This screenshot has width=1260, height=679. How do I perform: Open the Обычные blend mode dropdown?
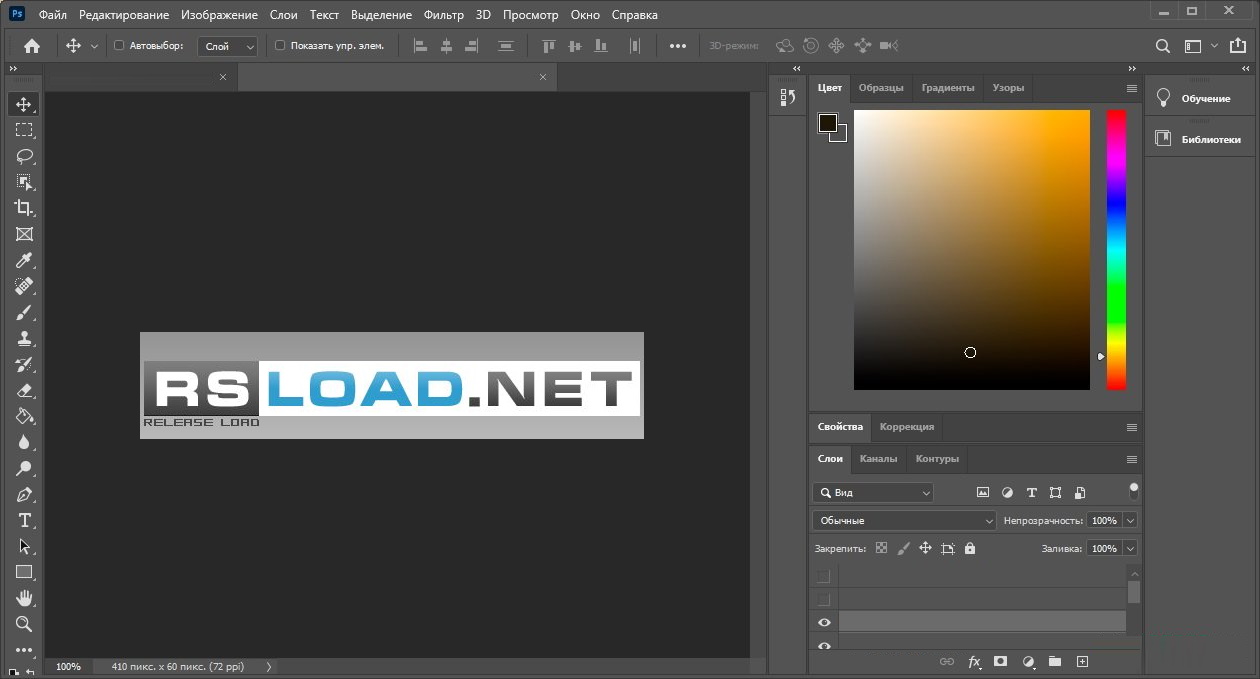point(905,521)
